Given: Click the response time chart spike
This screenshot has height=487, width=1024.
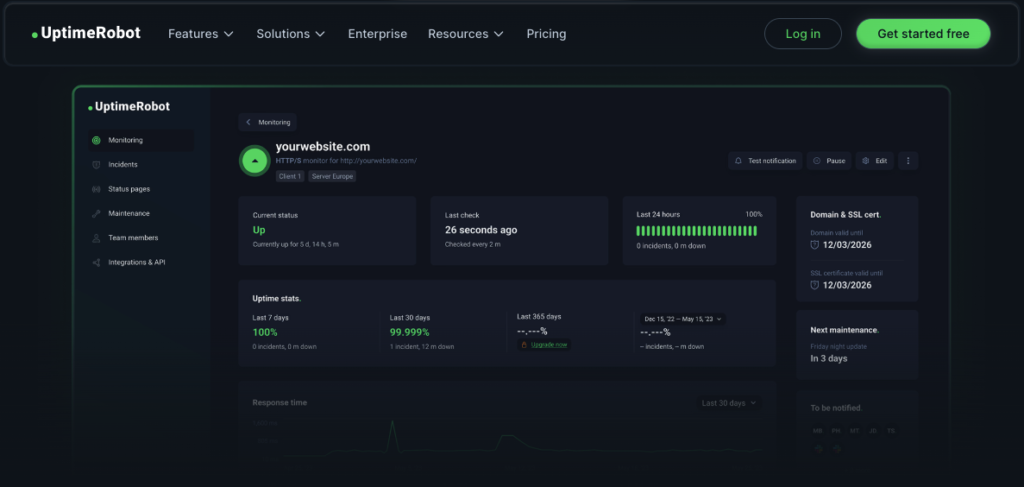Looking at the screenshot, I should point(392,433).
